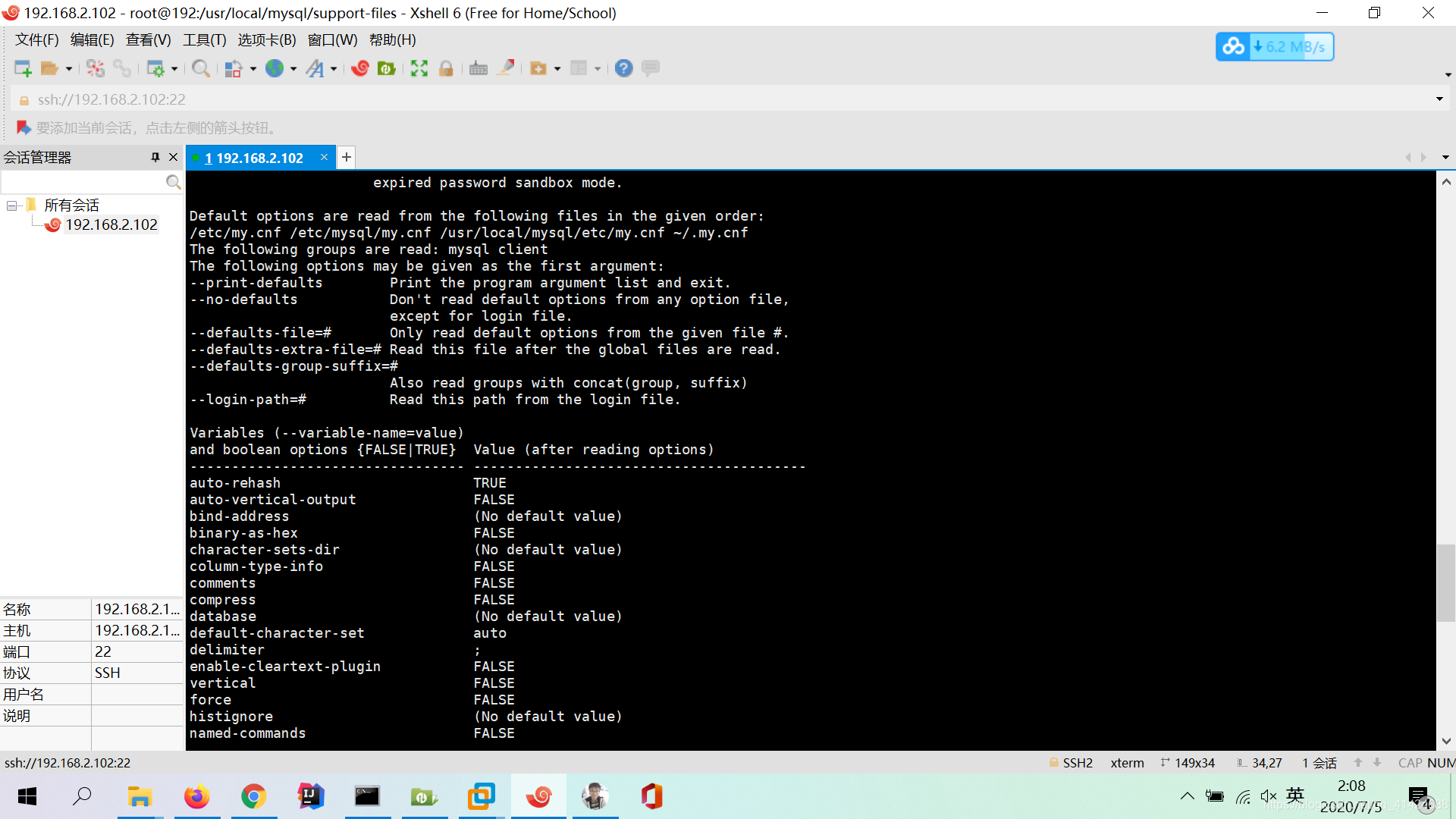Open the keyboard key mapping icon
The image size is (1456, 819).
tap(479, 68)
